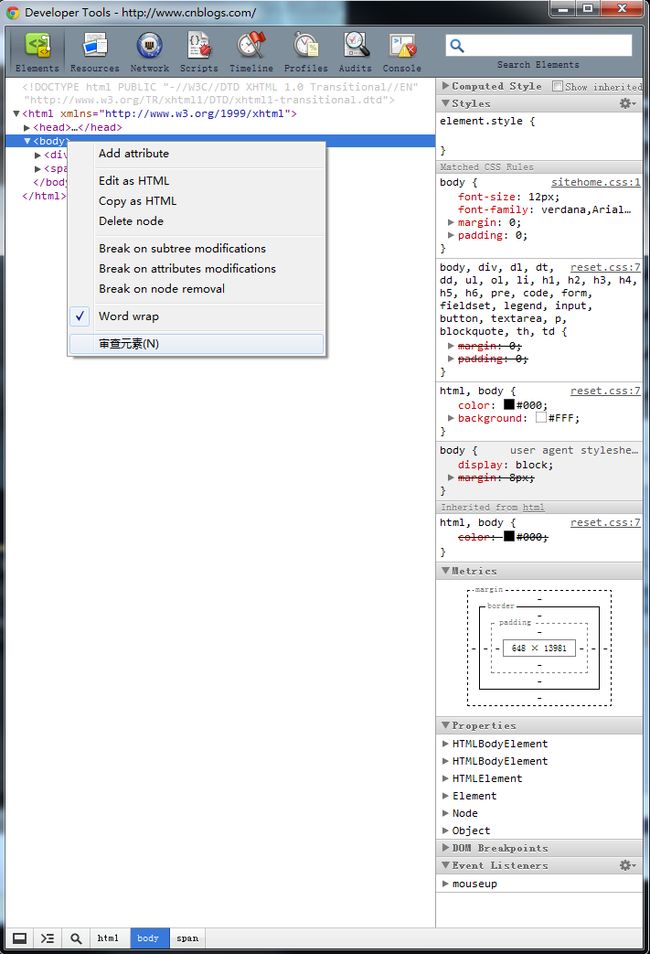The image size is (650, 954).
Task: Expand the background property in html, body rule
Action: [451, 418]
